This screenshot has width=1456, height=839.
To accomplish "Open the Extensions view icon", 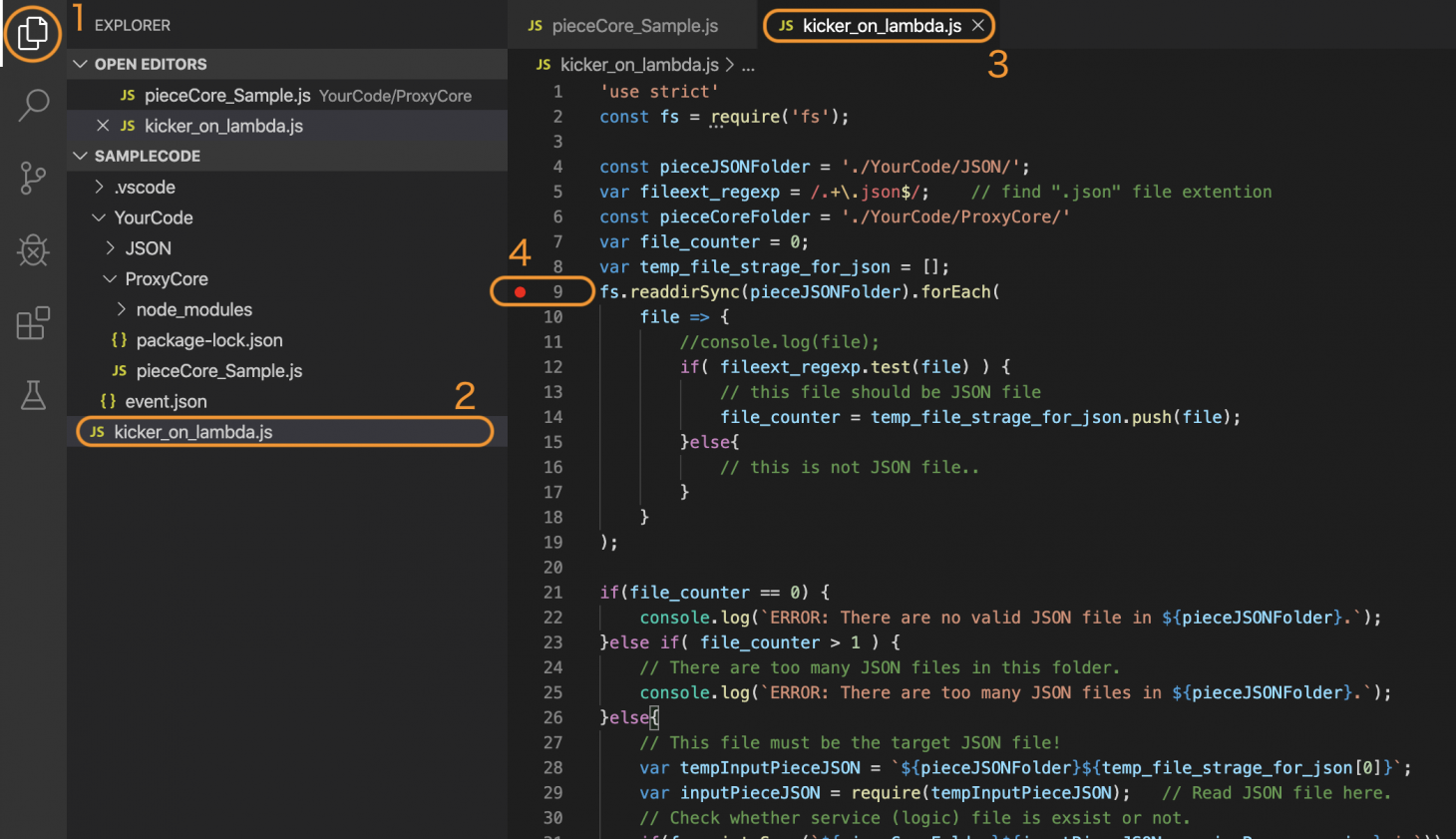I will [33, 322].
